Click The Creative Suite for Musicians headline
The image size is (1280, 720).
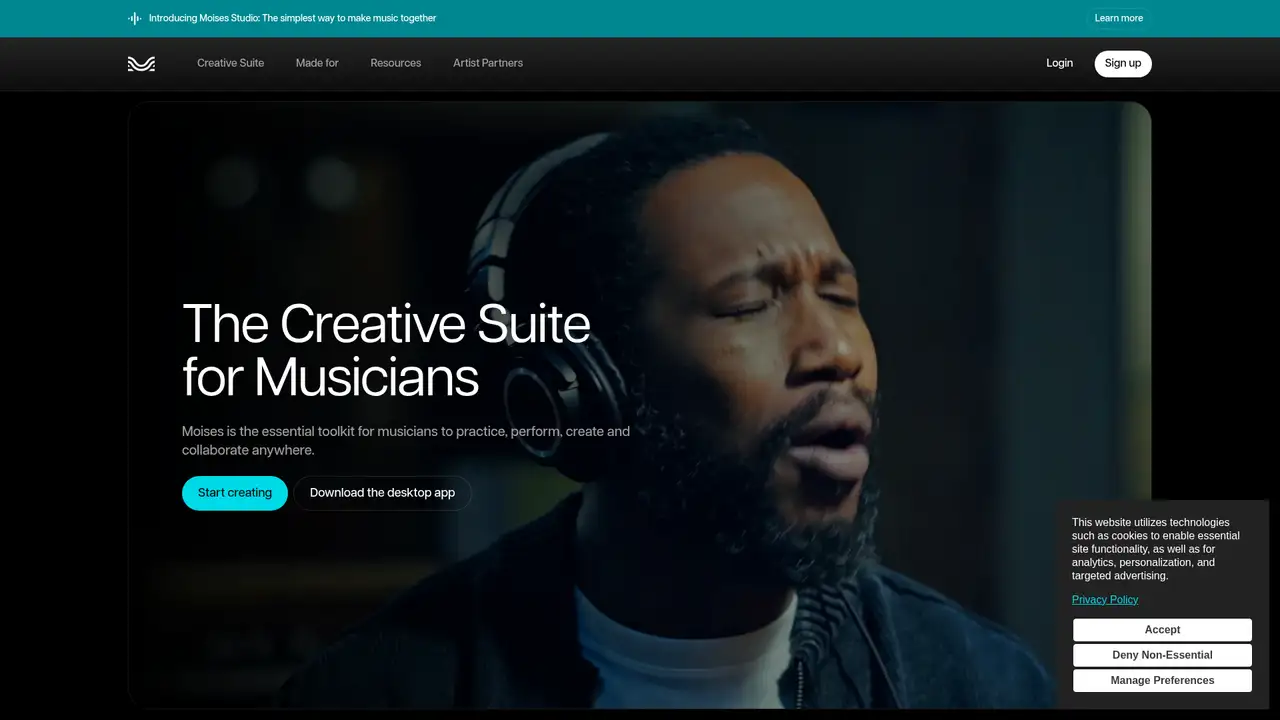tap(386, 350)
